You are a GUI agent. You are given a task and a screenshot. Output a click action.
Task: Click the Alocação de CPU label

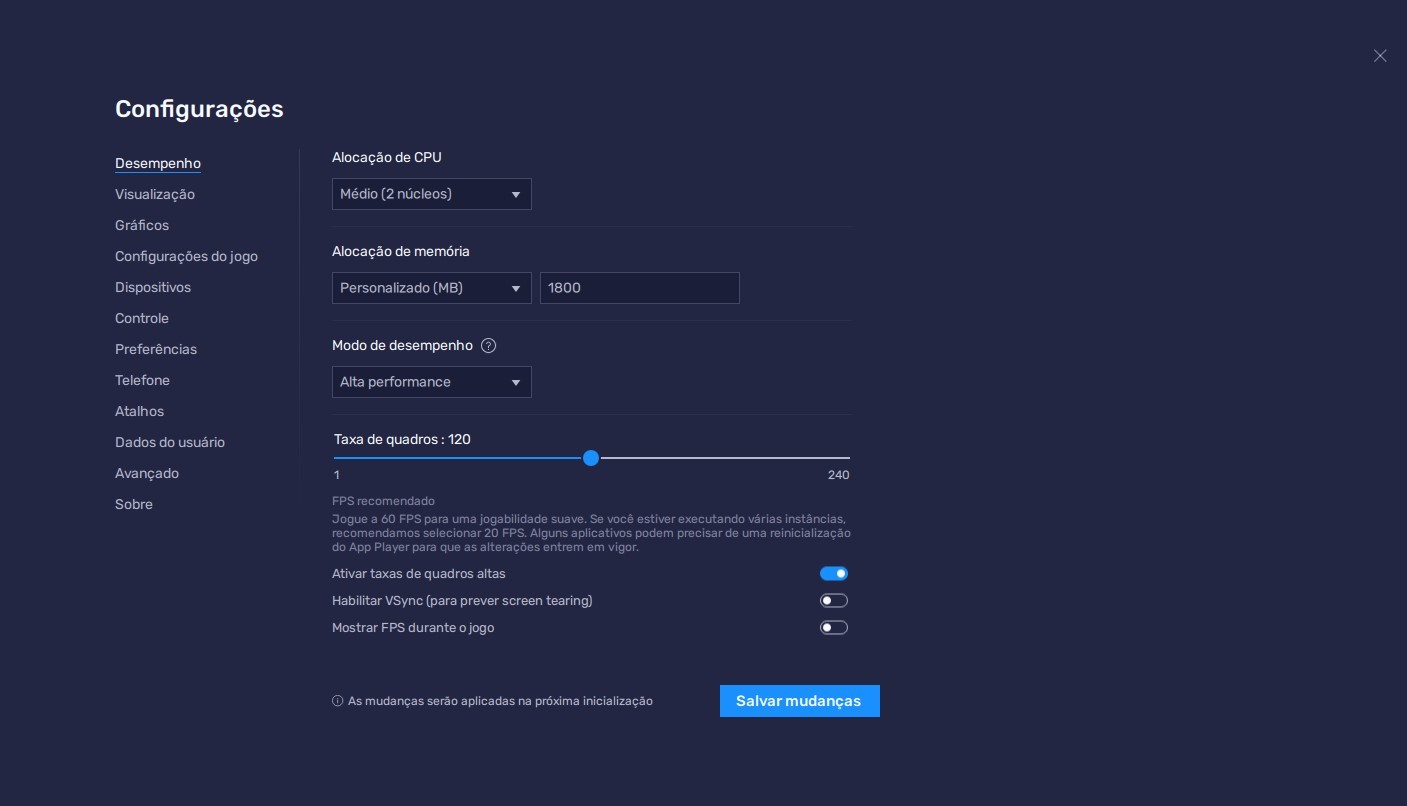[387, 157]
